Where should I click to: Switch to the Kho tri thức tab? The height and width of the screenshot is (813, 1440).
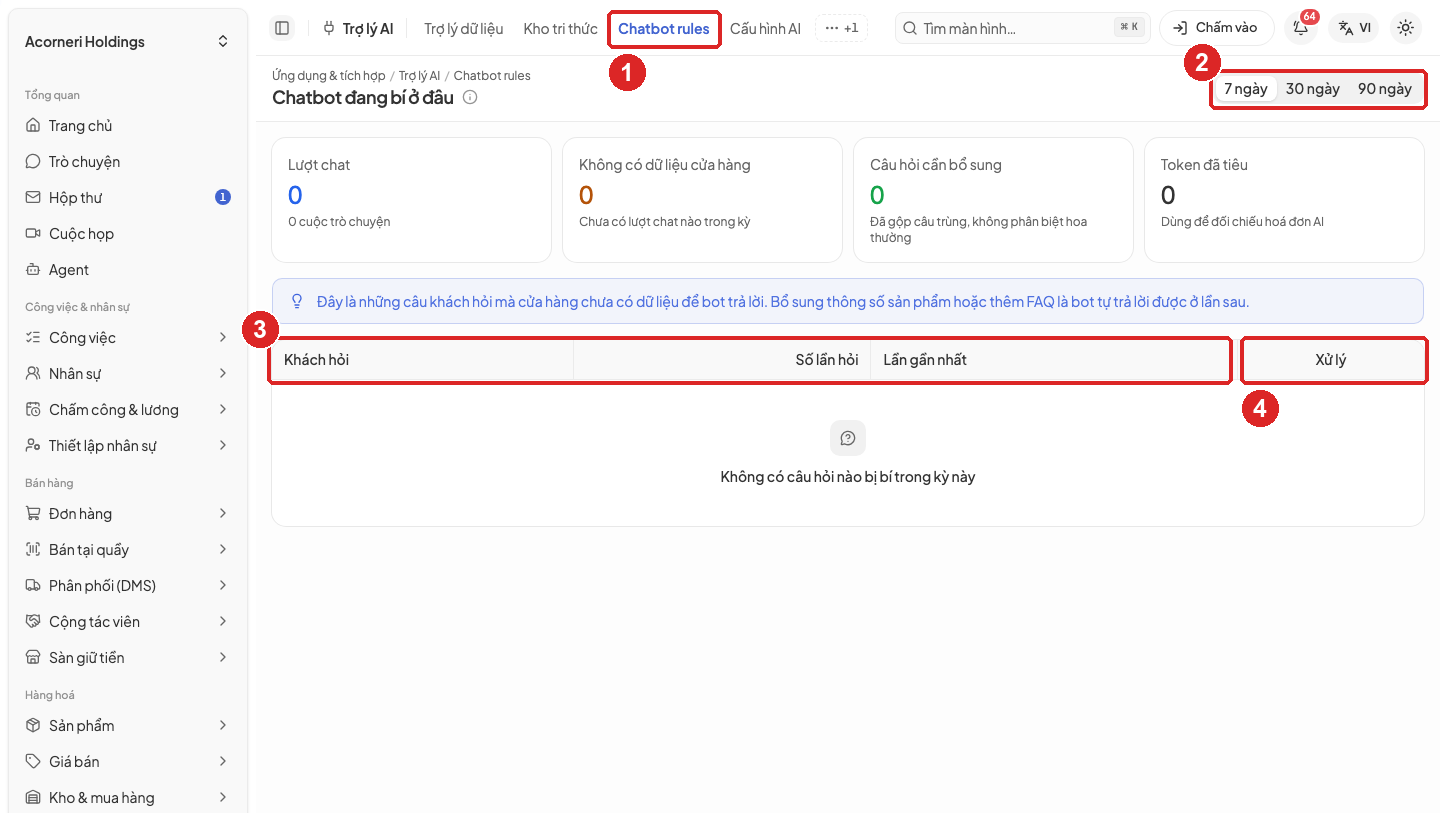click(x=560, y=28)
